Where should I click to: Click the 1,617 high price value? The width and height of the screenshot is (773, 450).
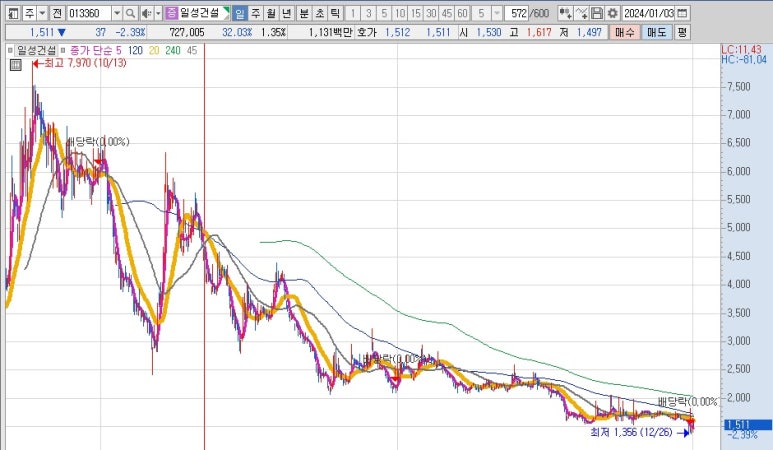pyautogui.click(x=539, y=33)
